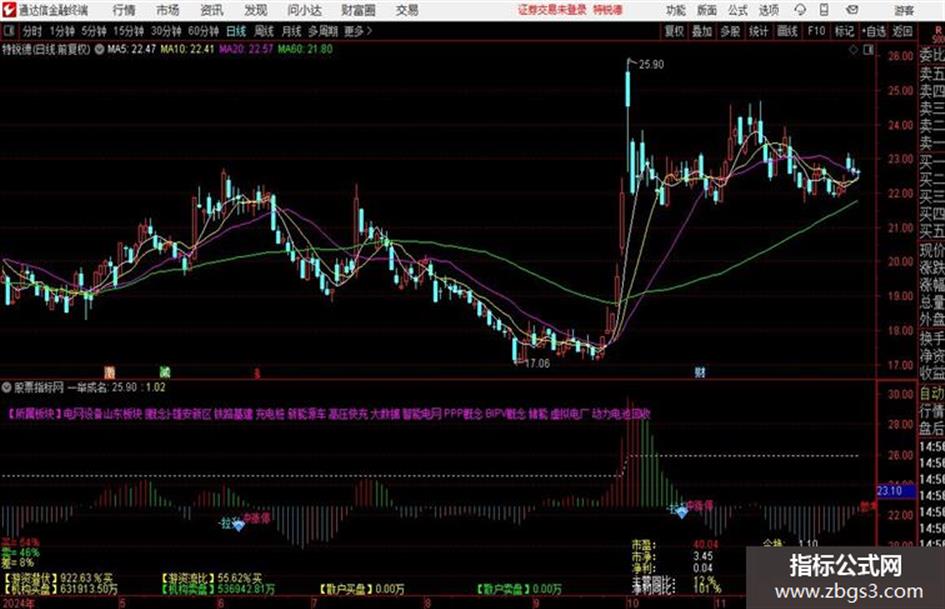Click the 散户买盘 0.00万 value
The height and width of the screenshot is (609, 945).
coord(389,588)
